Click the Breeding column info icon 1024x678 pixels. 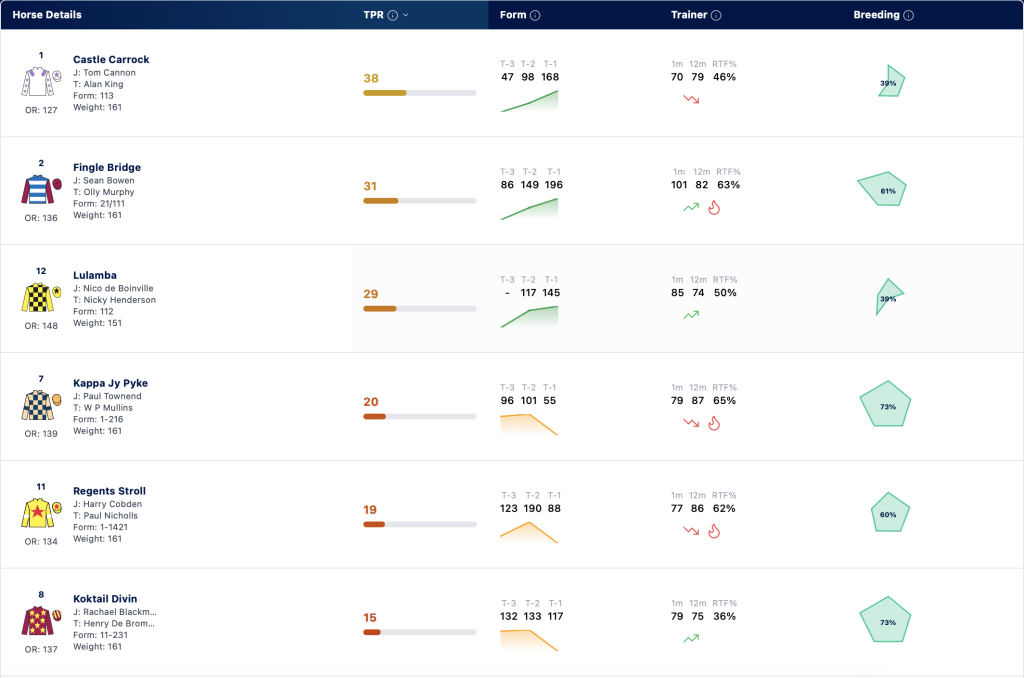tap(908, 15)
